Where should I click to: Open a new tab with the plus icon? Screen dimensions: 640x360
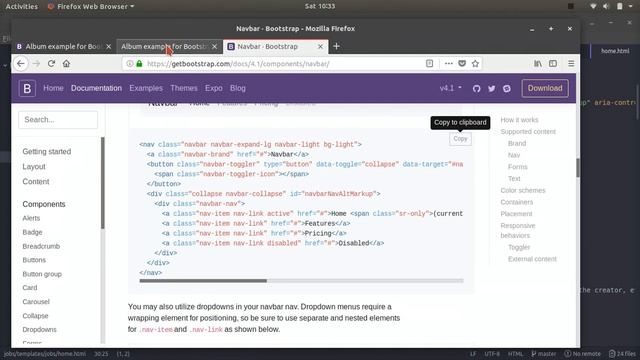pyautogui.click(x=336, y=47)
